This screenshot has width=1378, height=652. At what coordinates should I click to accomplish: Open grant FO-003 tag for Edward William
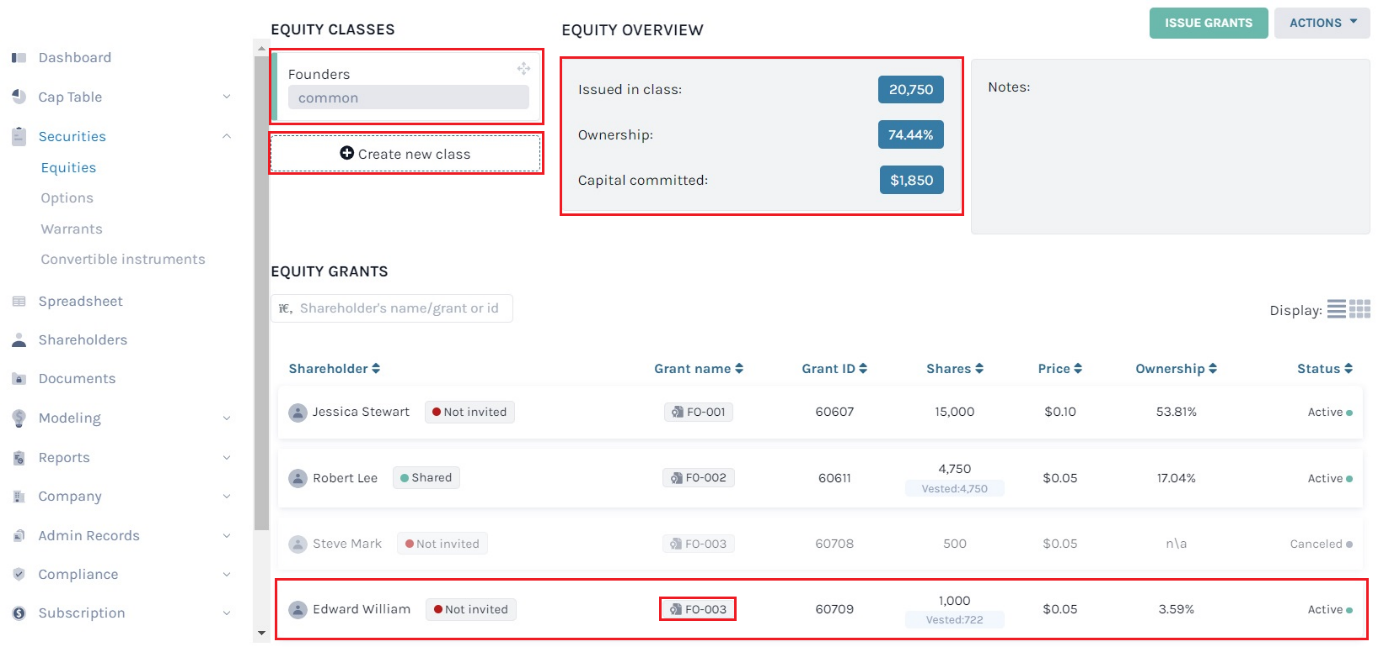[698, 609]
